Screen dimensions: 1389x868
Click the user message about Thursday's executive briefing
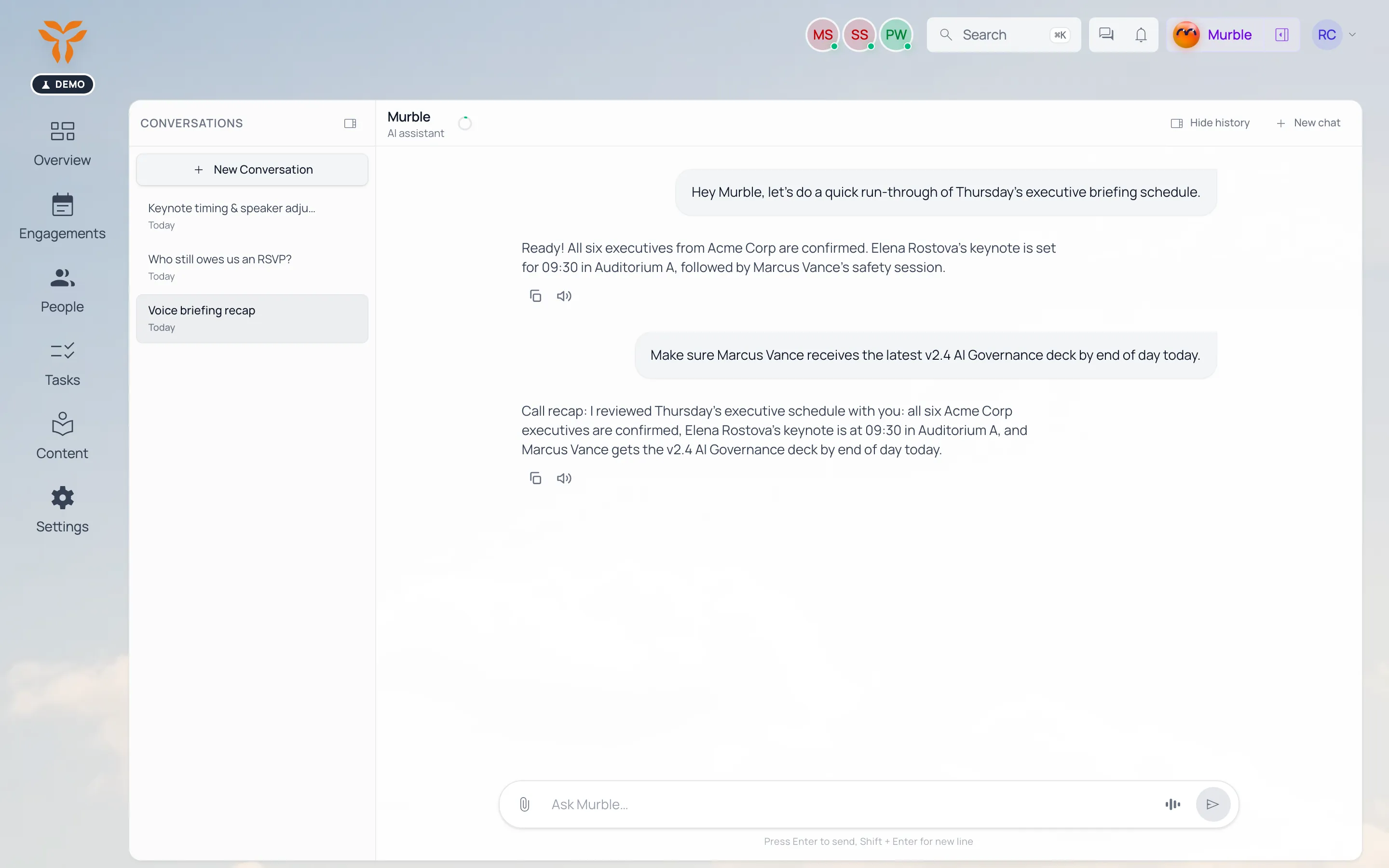coord(946,192)
